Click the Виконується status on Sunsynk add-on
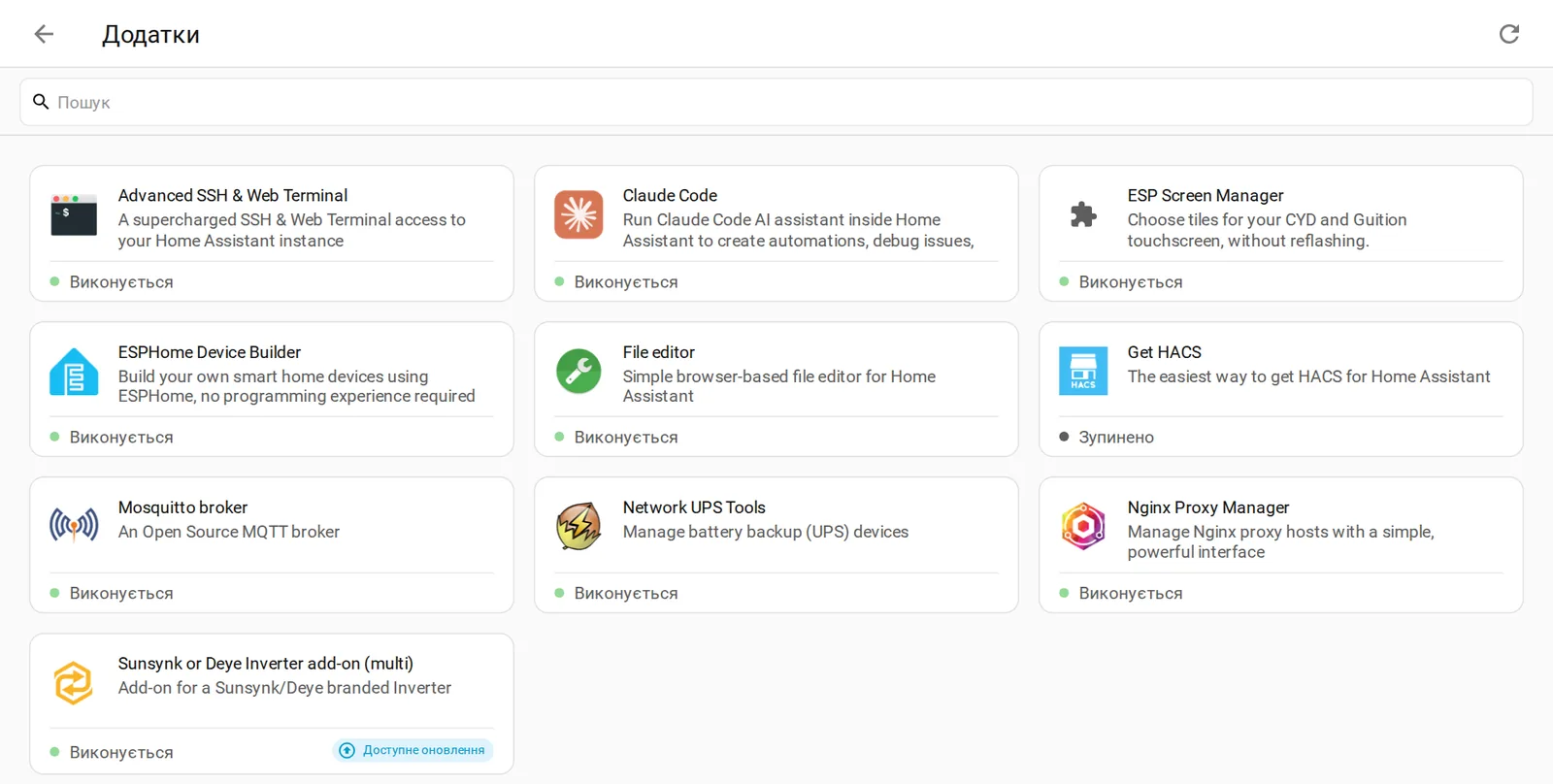The image size is (1553, 784). tap(121, 753)
